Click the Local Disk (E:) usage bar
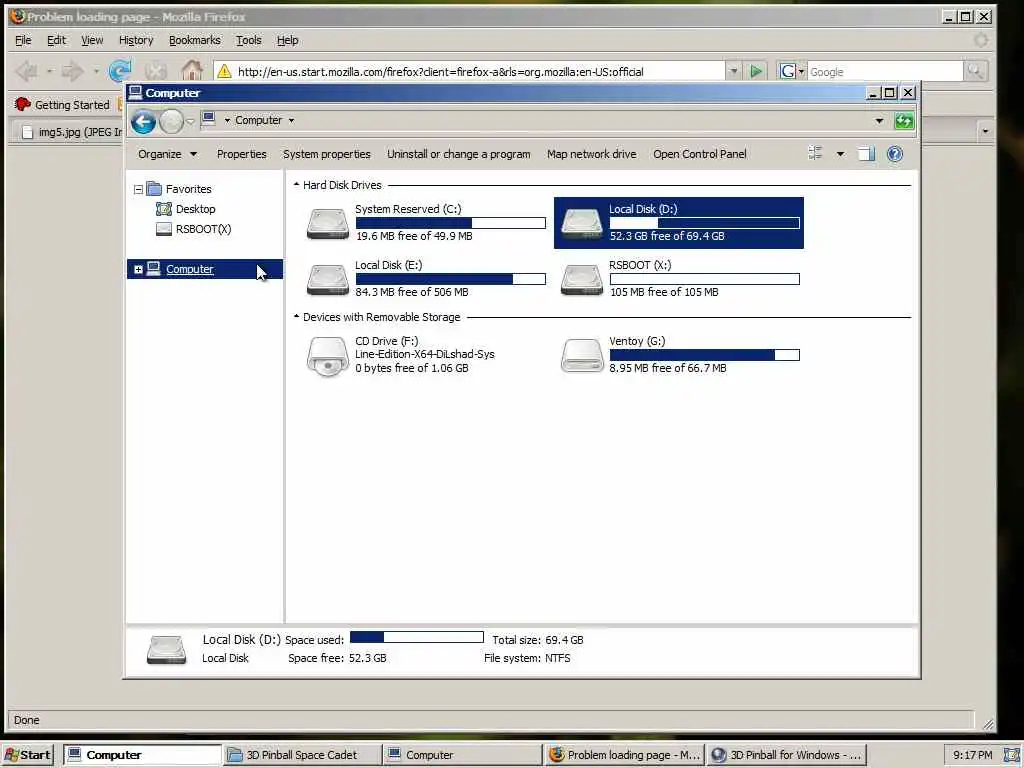Viewport: 1024px width, 768px height. [451, 280]
